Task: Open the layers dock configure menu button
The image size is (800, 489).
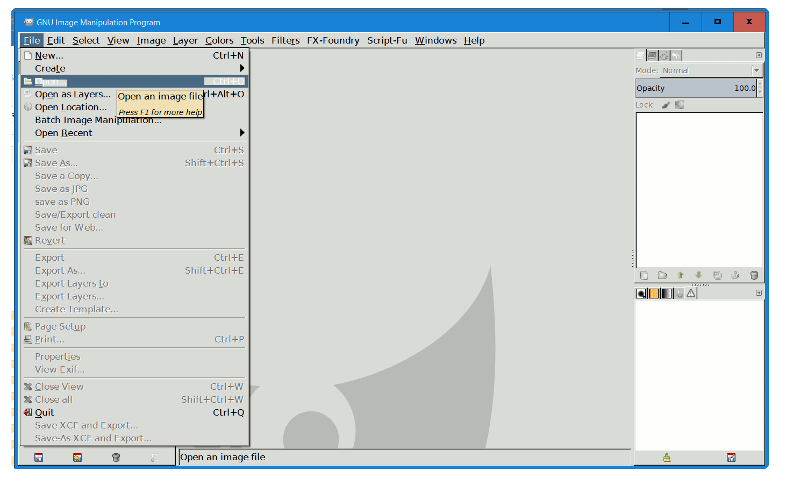Action: click(x=759, y=55)
